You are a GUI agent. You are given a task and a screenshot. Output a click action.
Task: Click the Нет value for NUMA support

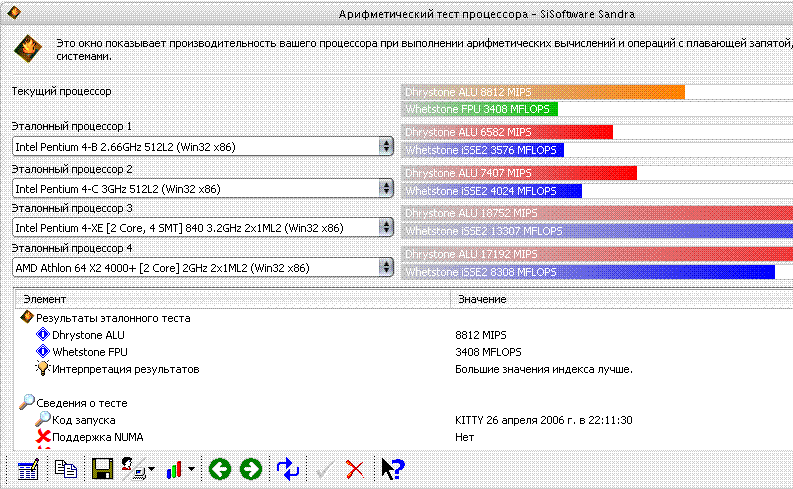tap(464, 437)
